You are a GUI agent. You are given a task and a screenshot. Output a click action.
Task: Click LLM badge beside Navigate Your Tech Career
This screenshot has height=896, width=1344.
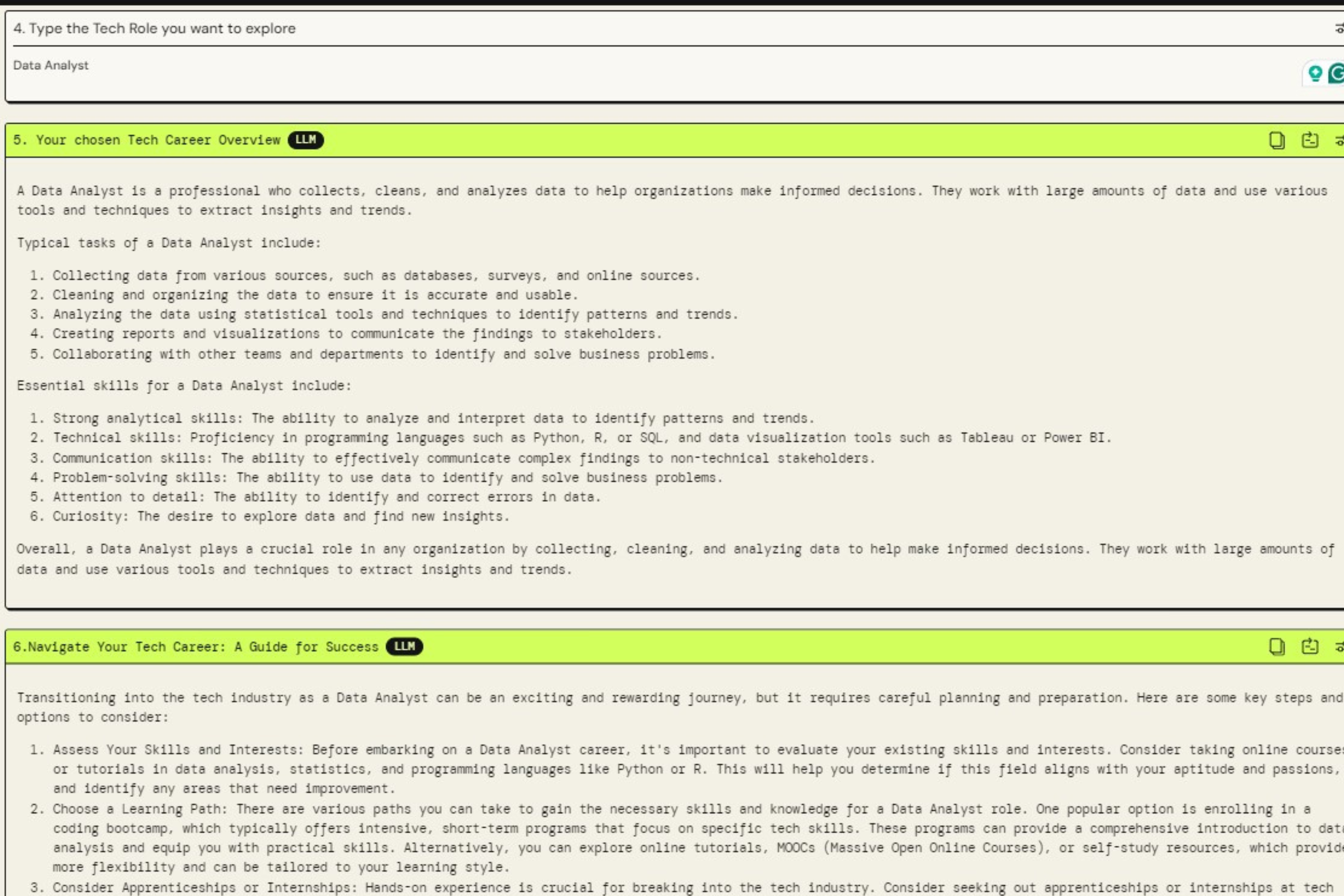pyautogui.click(x=404, y=646)
